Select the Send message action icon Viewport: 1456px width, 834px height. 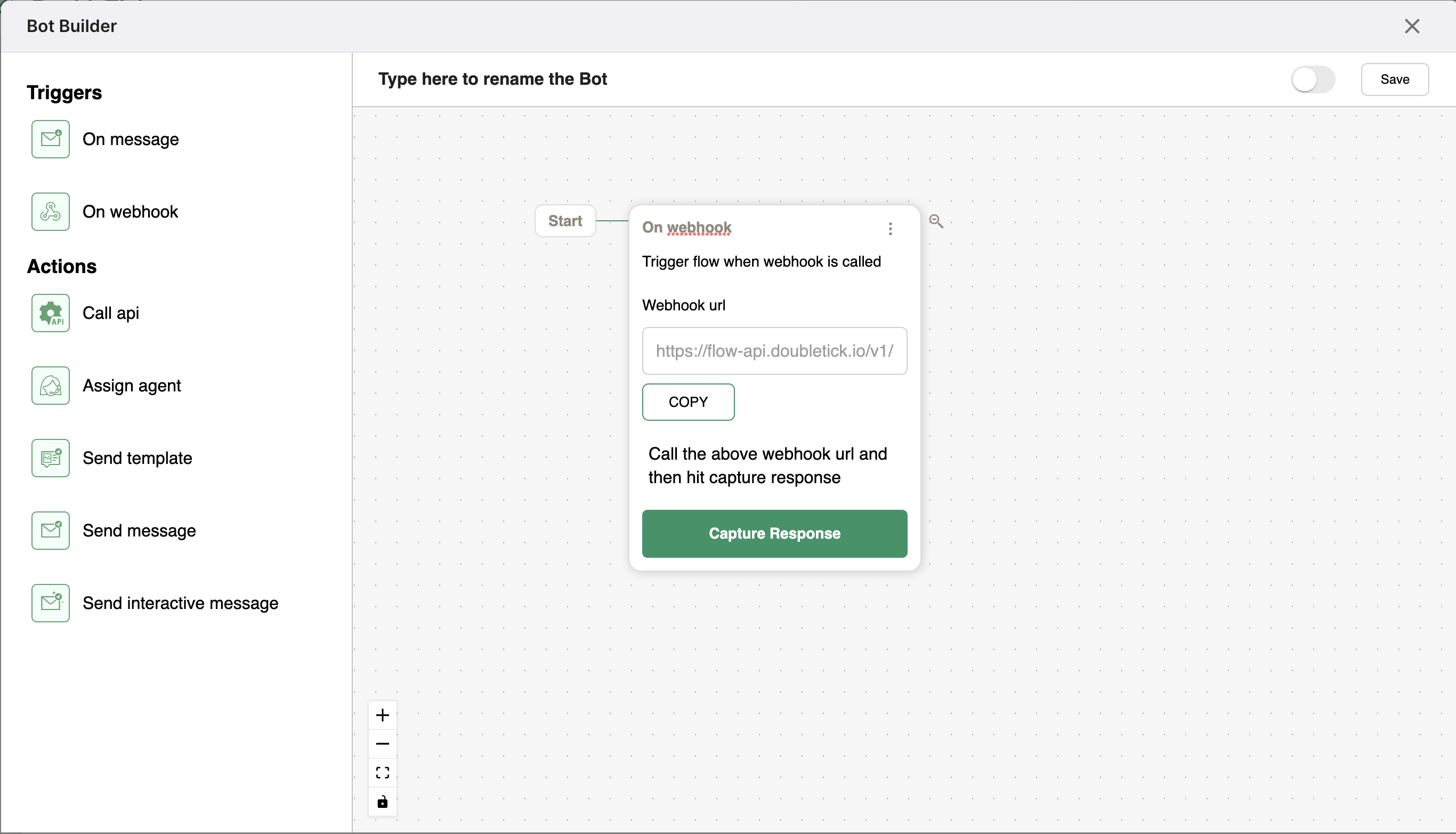click(51, 530)
